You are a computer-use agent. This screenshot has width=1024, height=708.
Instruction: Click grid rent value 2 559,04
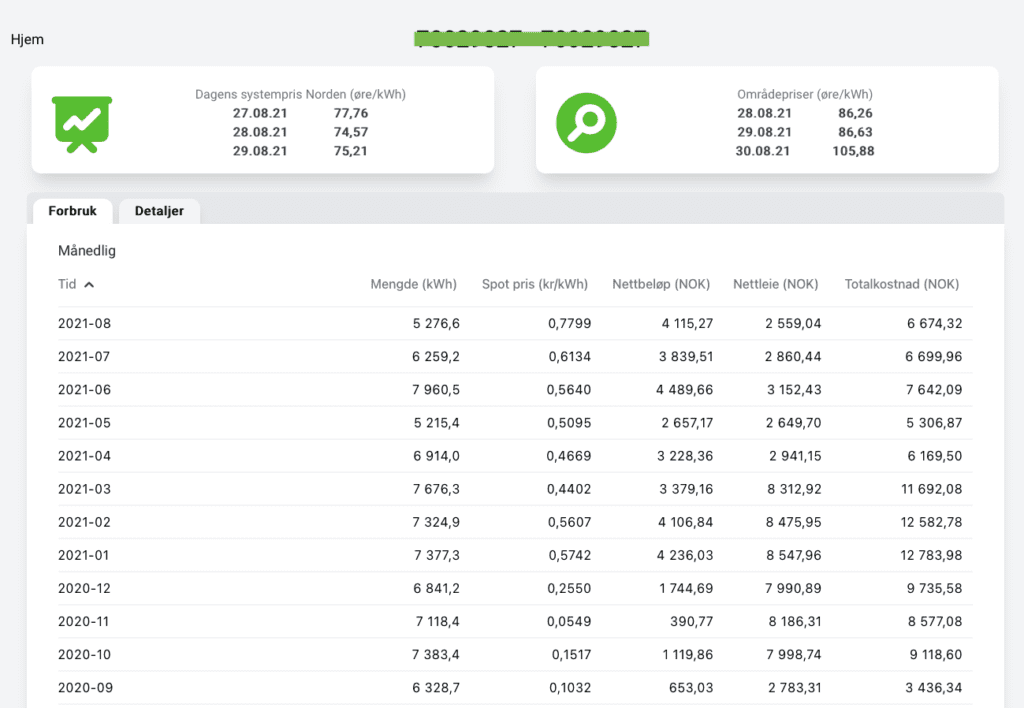tap(793, 323)
